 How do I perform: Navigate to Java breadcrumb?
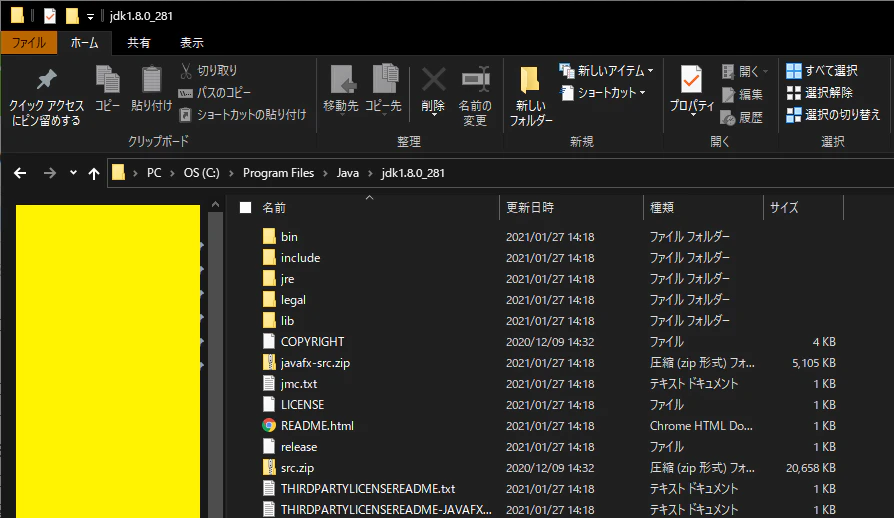tap(347, 173)
